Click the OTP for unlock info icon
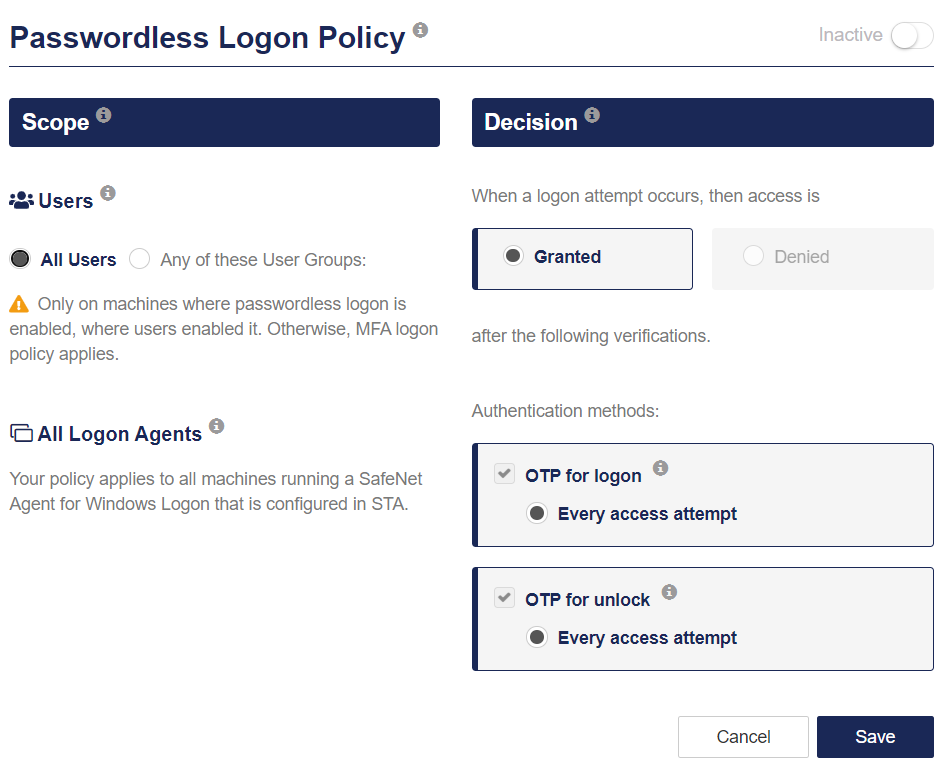Image resolution: width=940 pixels, height=761 pixels. (x=668, y=591)
